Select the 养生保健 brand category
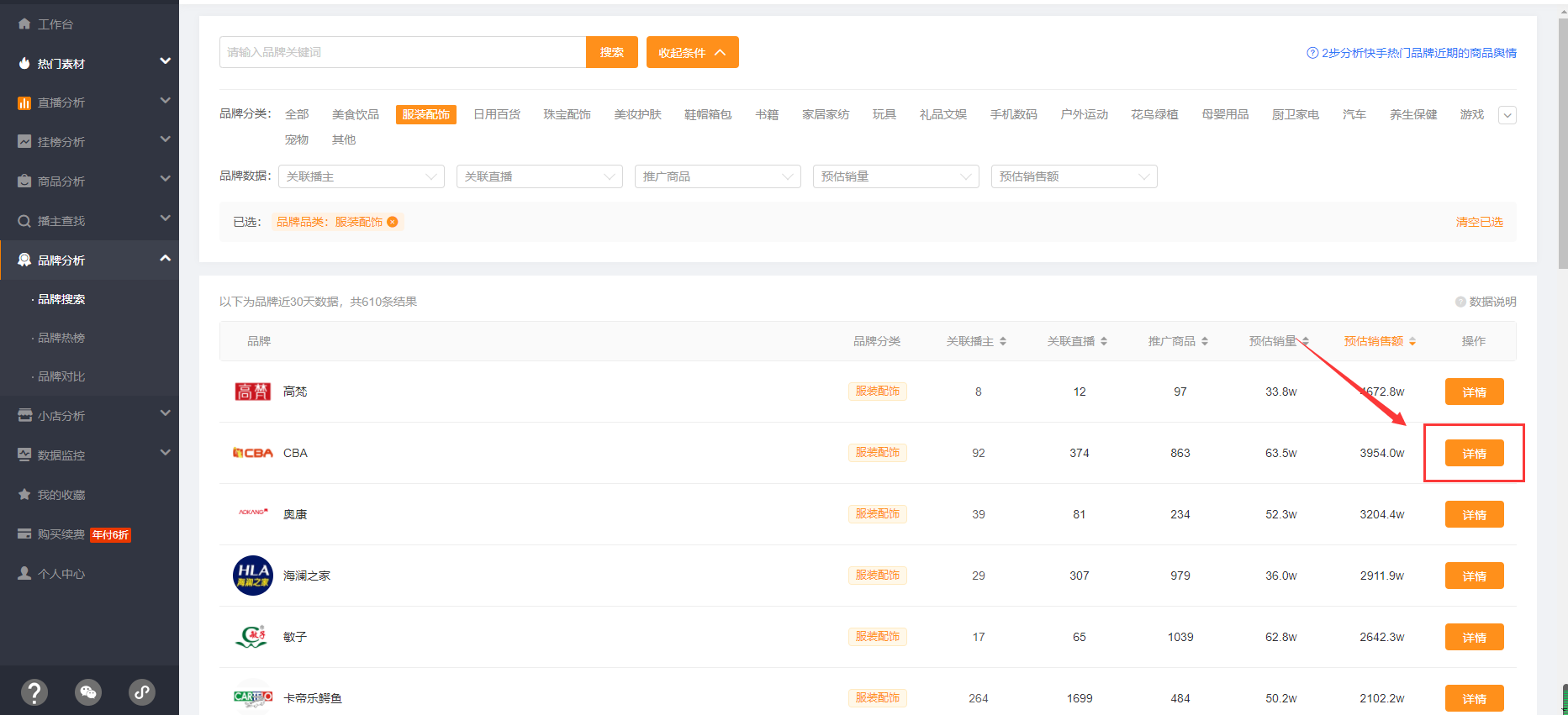1568x715 pixels. tap(1413, 114)
